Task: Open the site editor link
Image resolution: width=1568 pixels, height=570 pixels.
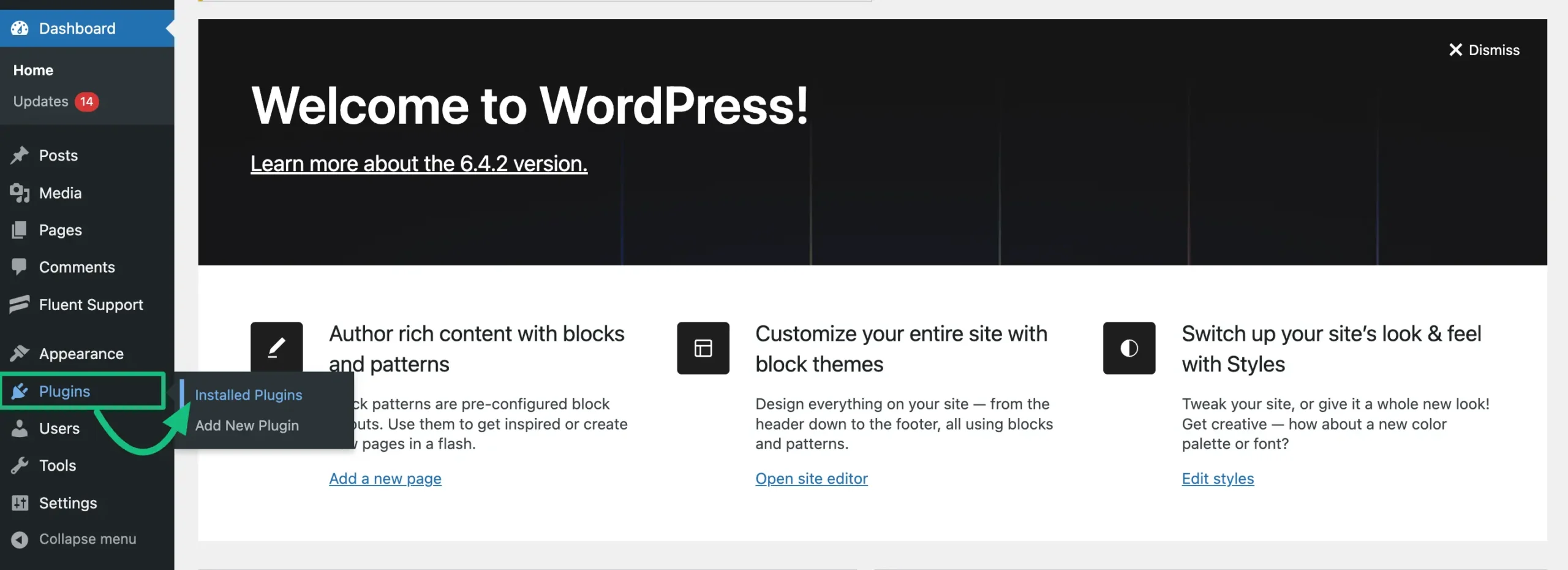Action: click(812, 479)
